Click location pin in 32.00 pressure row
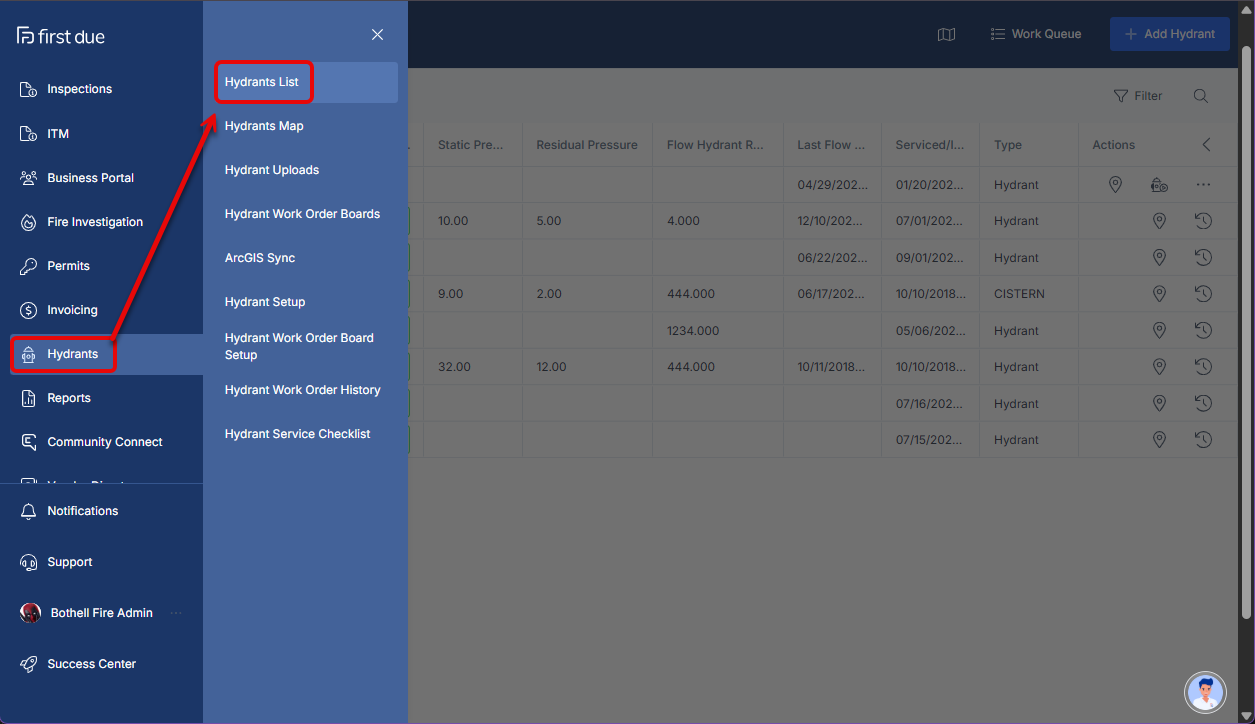Viewport: 1255px width, 724px height. pos(1159,367)
